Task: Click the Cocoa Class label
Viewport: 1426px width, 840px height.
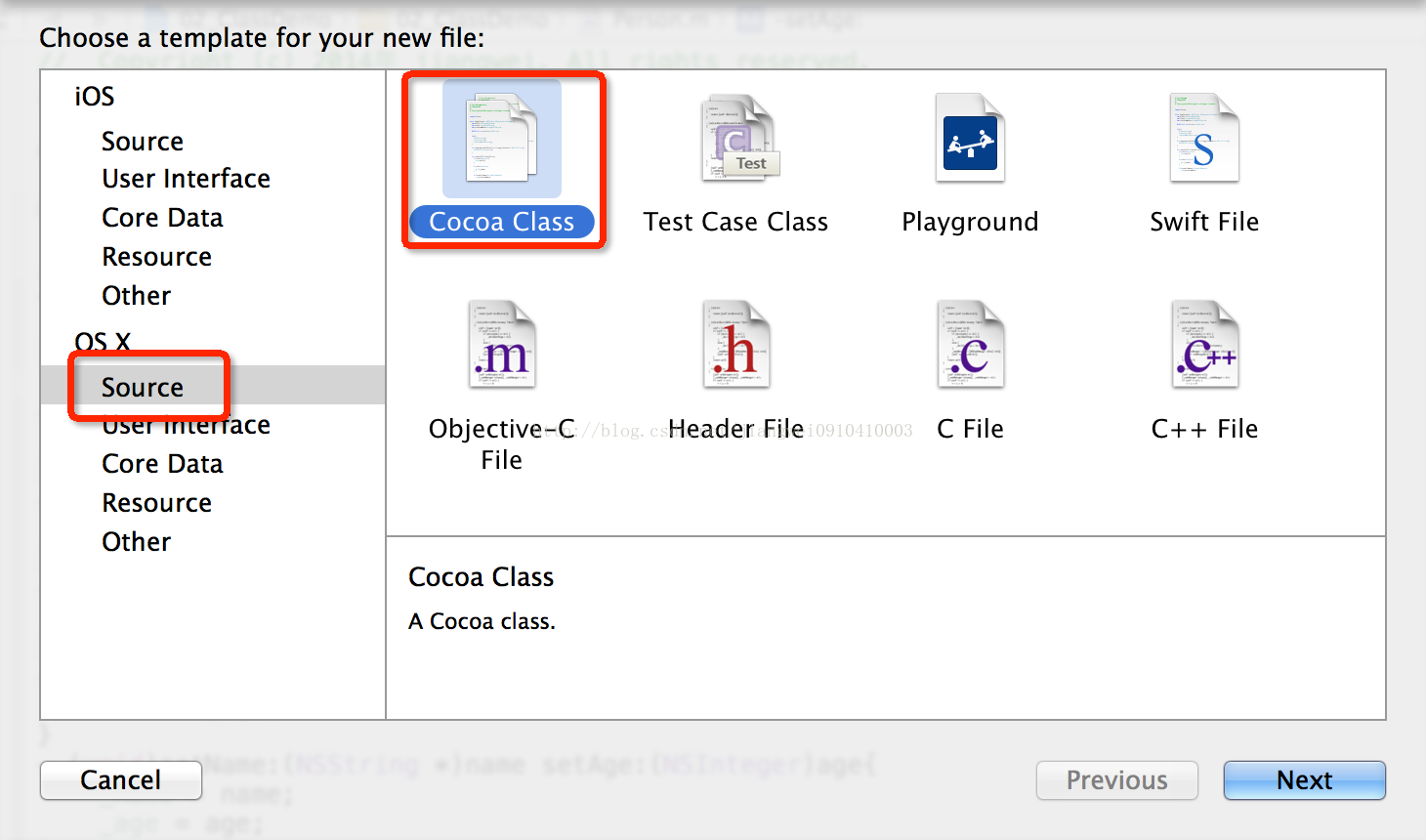Action: [502, 222]
